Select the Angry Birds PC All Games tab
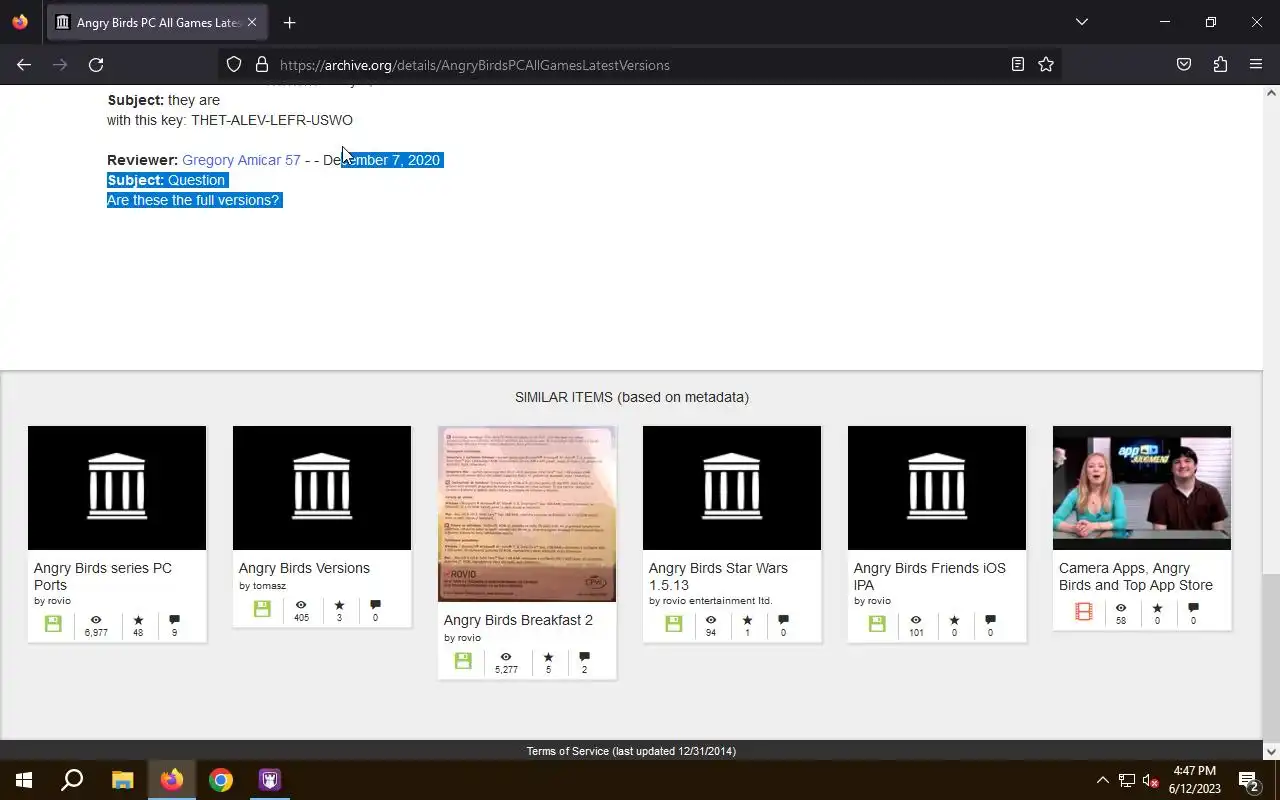This screenshot has width=1280, height=800. tap(156, 22)
